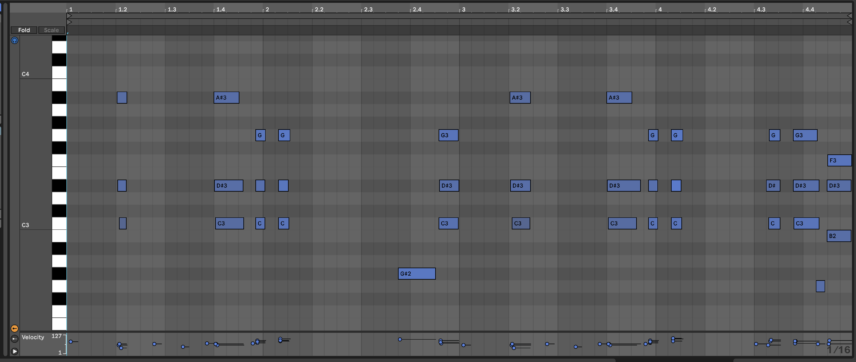Select the G3 note at beat 4.4
This screenshot has height=362, width=856.
tap(805, 135)
